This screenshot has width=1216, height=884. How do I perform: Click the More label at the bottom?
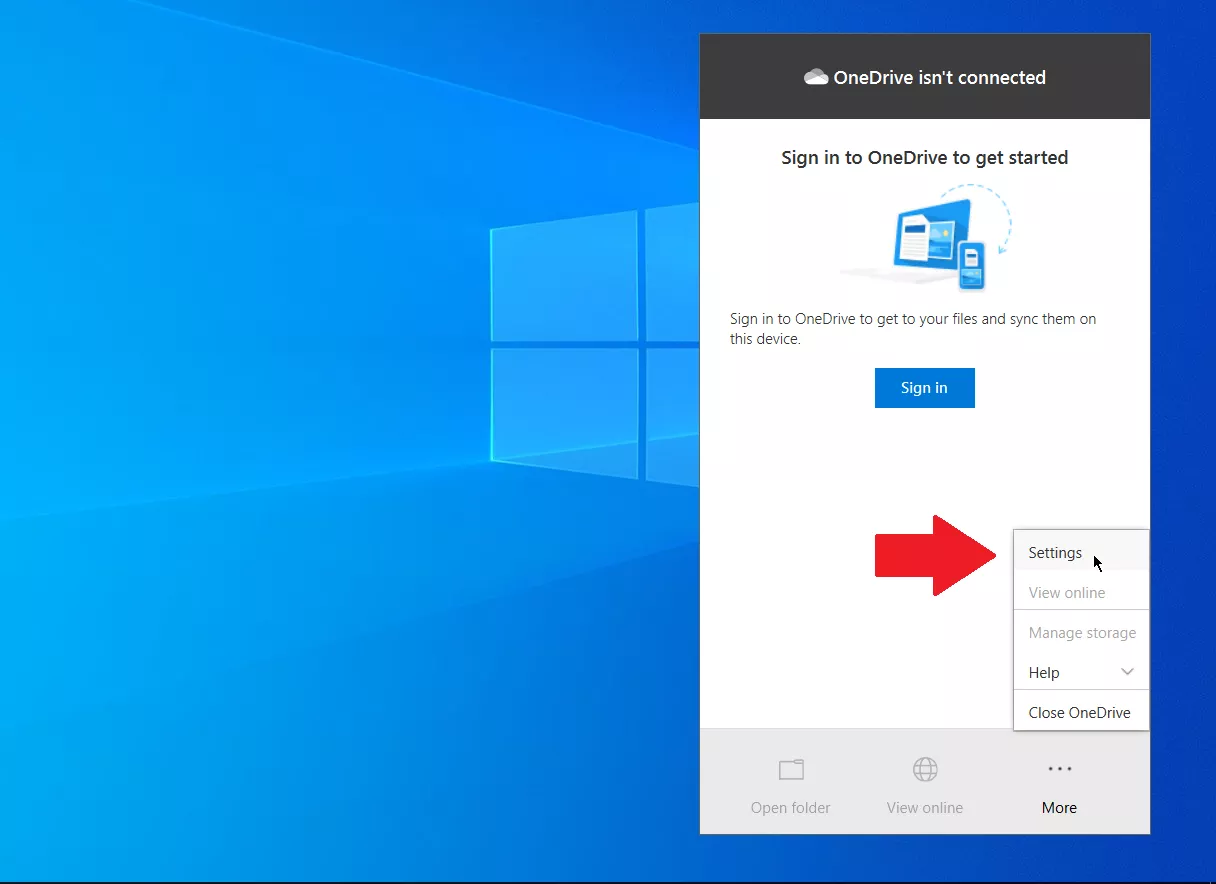1059,807
